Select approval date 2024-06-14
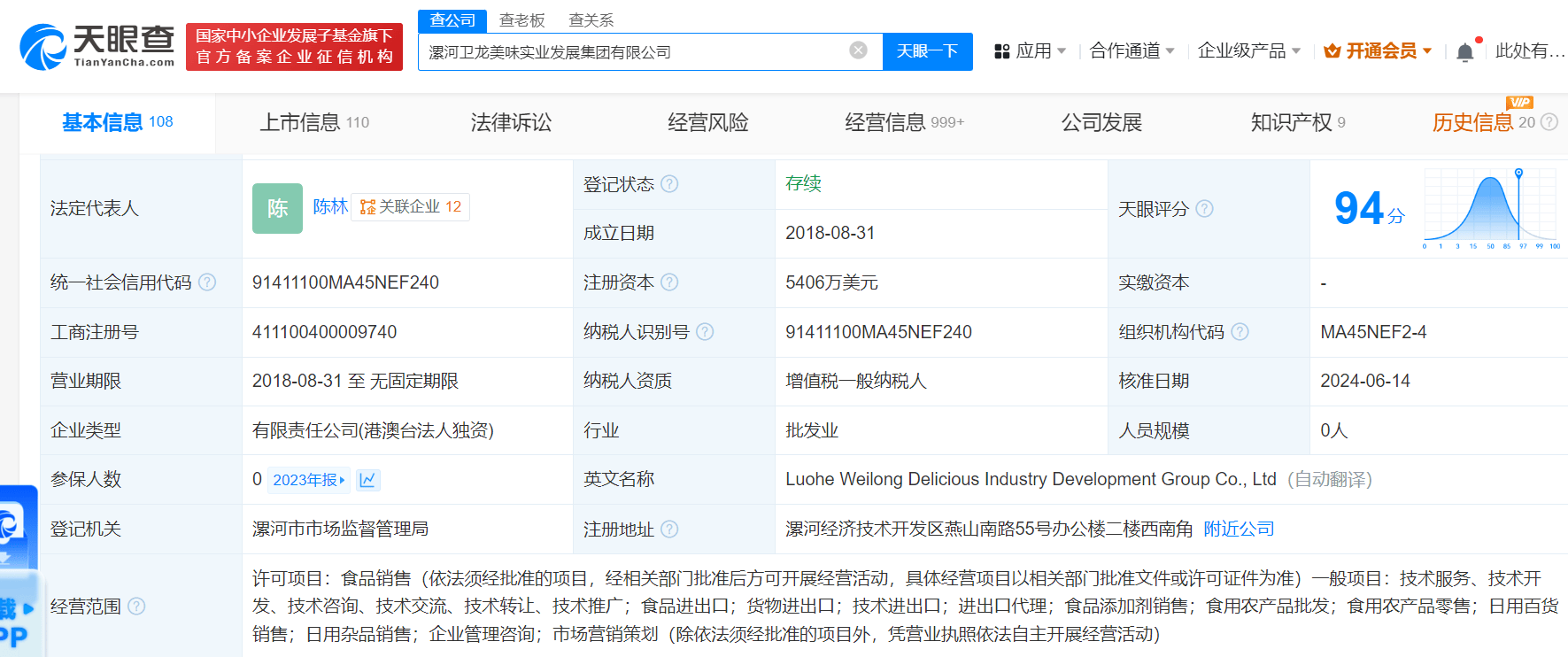Image resolution: width=1568 pixels, height=657 pixels. pyautogui.click(x=1364, y=381)
